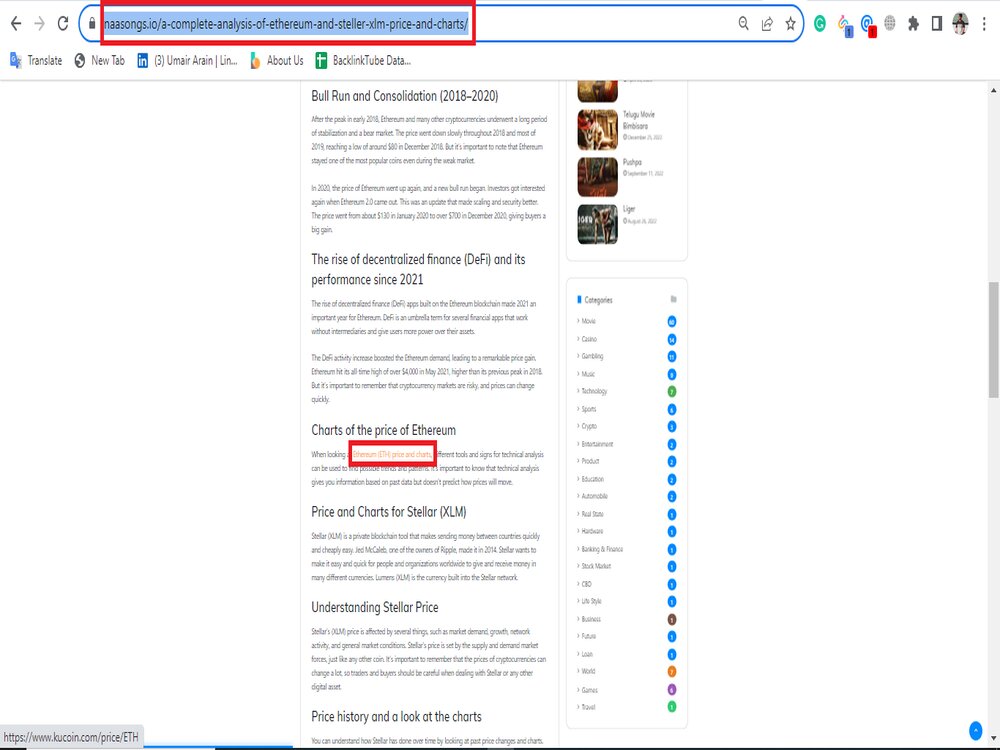Reload the current page
The width and height of the screenshot is (1000, 750).
(62, 24)
